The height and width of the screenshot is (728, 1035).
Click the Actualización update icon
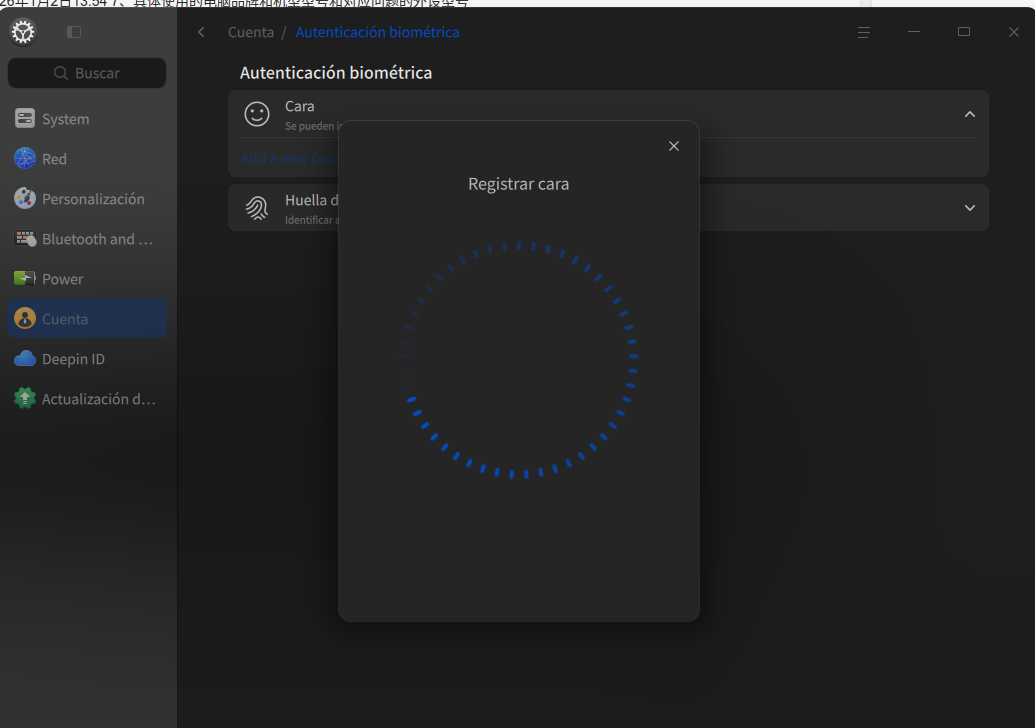25,399
